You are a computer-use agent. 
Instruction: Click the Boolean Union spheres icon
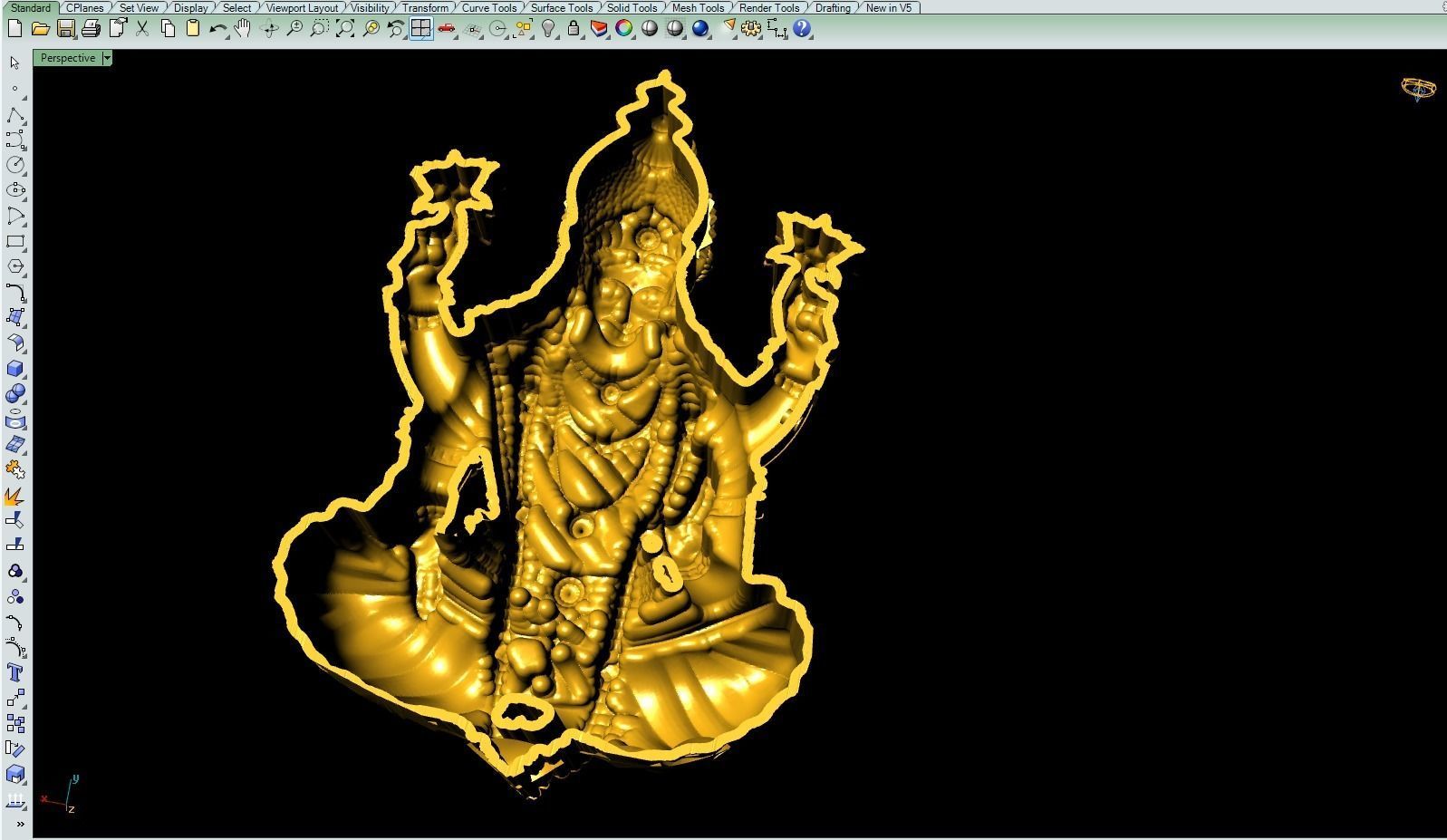[x=15, y=393]
